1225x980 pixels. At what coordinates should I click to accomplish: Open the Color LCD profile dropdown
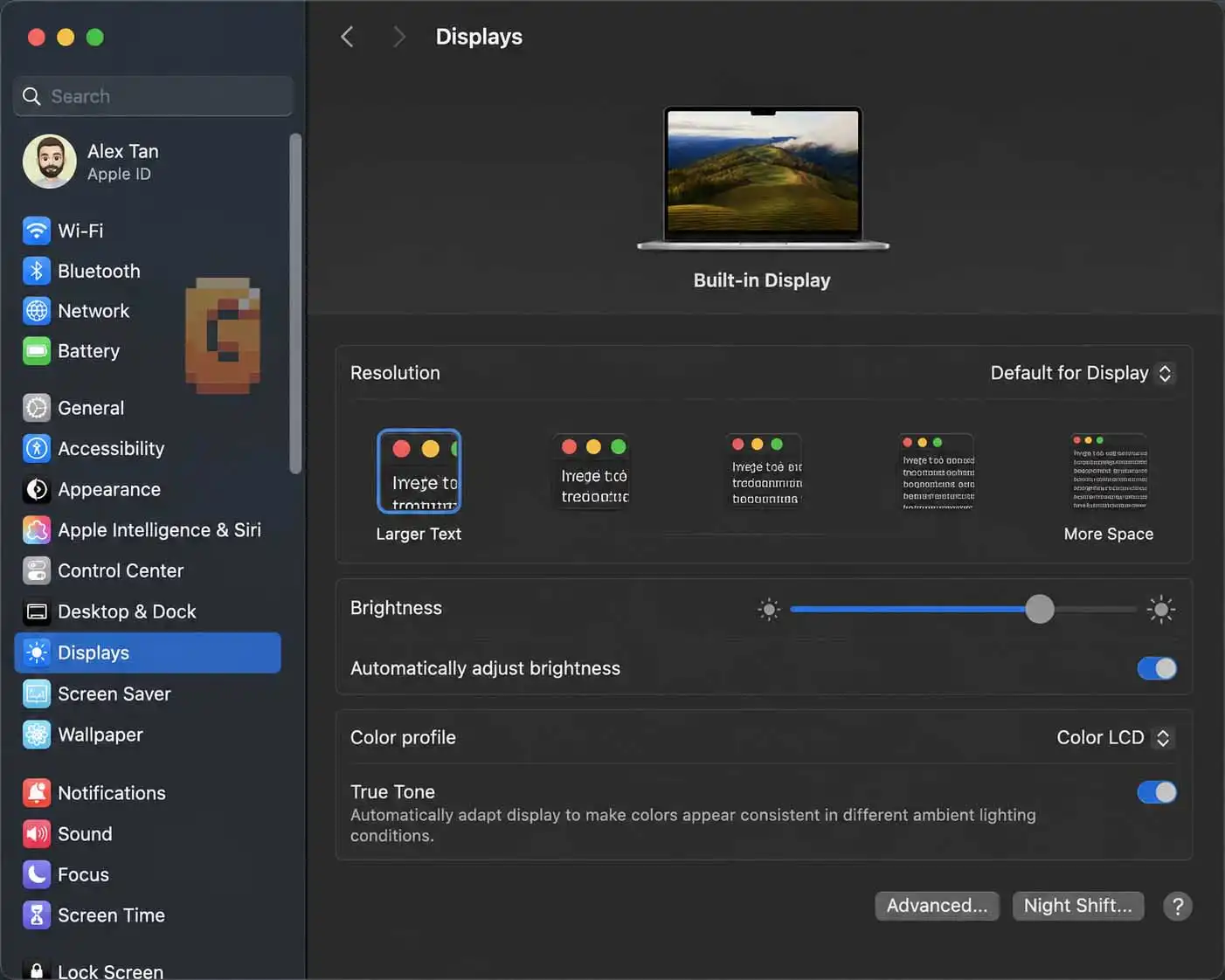(x=1114, y=738)
